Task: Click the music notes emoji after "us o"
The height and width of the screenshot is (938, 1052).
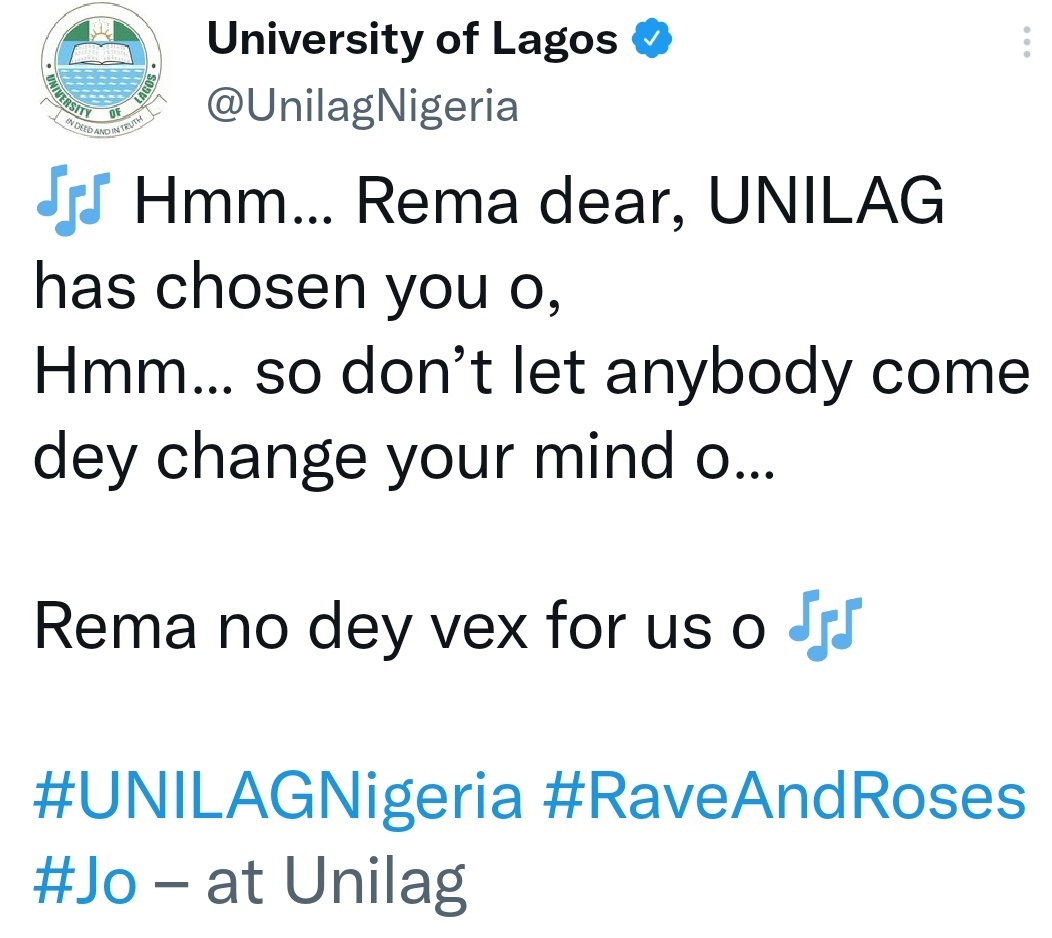Action: click(x=824, y=627)
